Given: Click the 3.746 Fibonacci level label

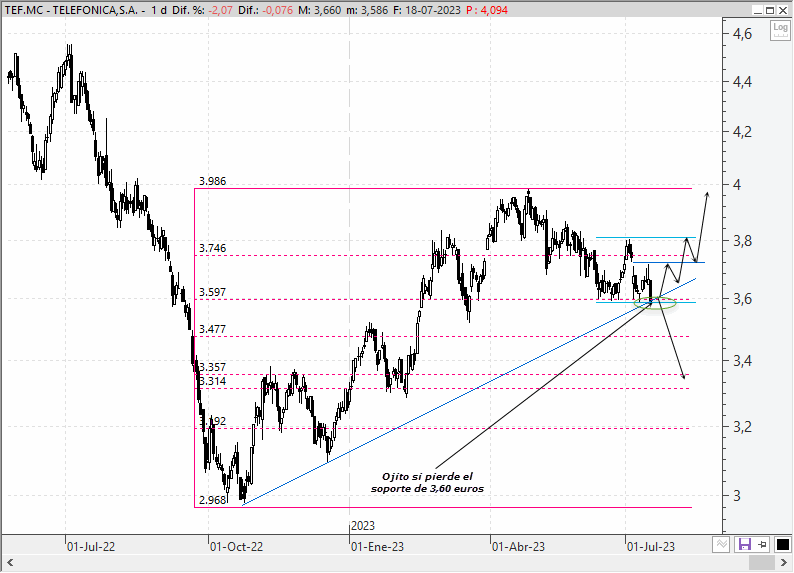Looking at the screenshot, I should [x=213, y=248].
